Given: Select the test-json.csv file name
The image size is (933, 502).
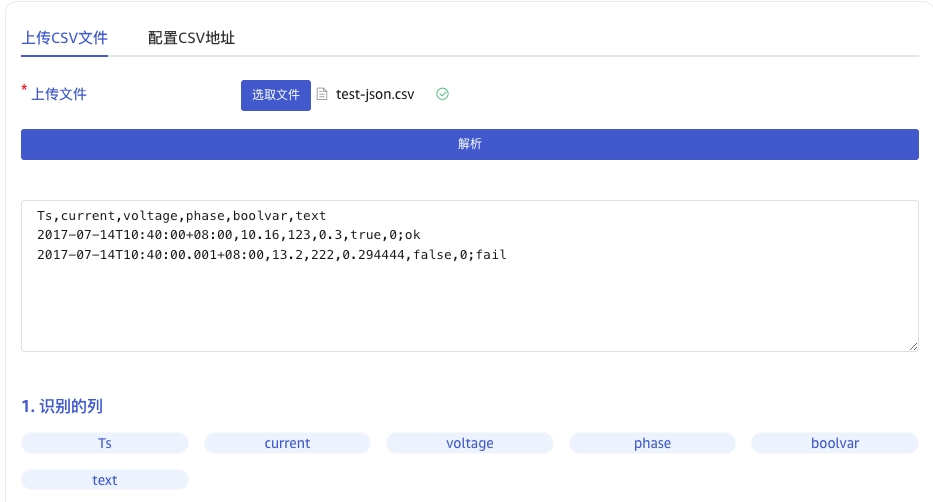Looking at the screenshot, I should [375, 95].
